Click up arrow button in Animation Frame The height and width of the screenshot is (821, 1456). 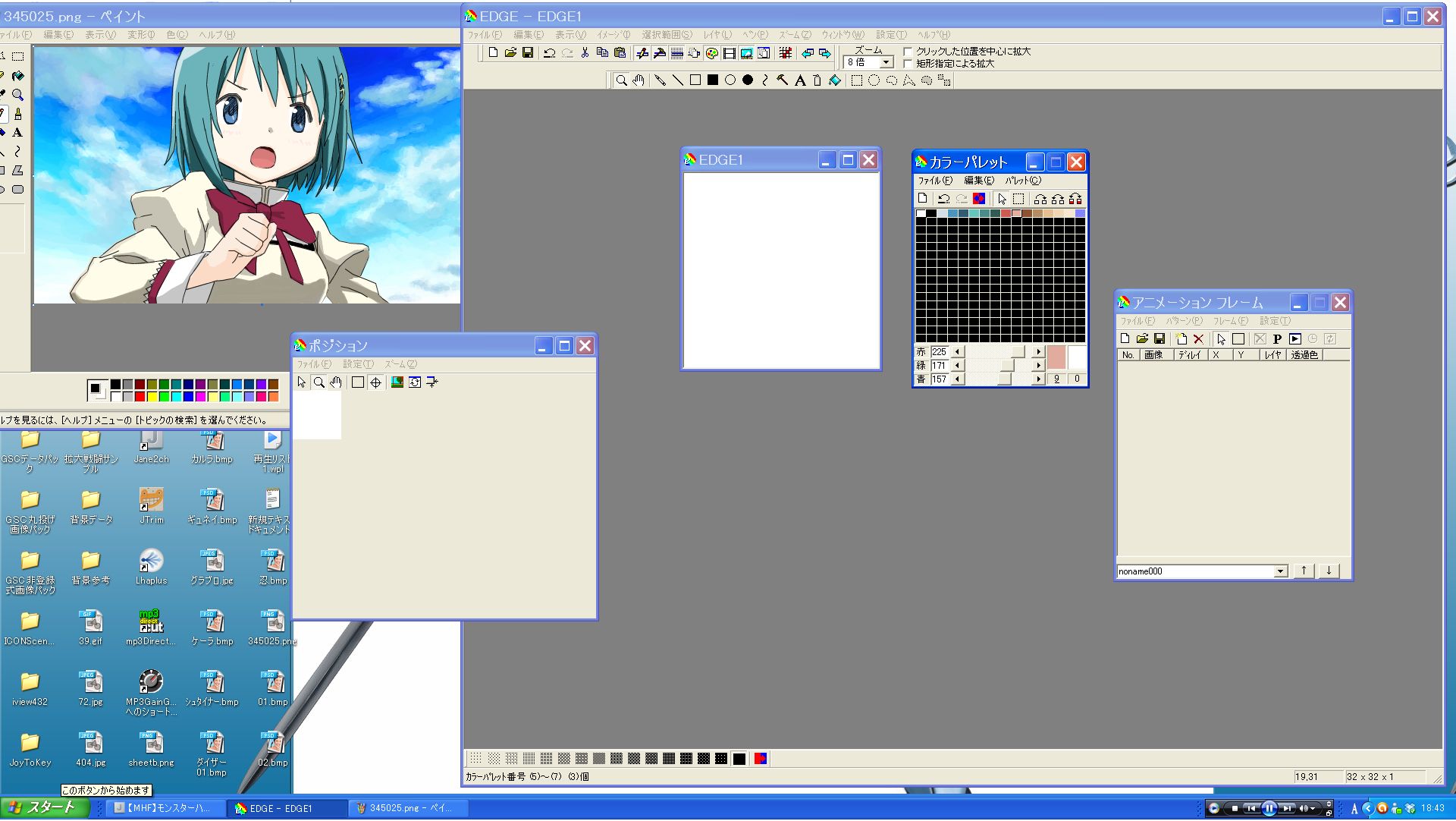click(1304, 571)
